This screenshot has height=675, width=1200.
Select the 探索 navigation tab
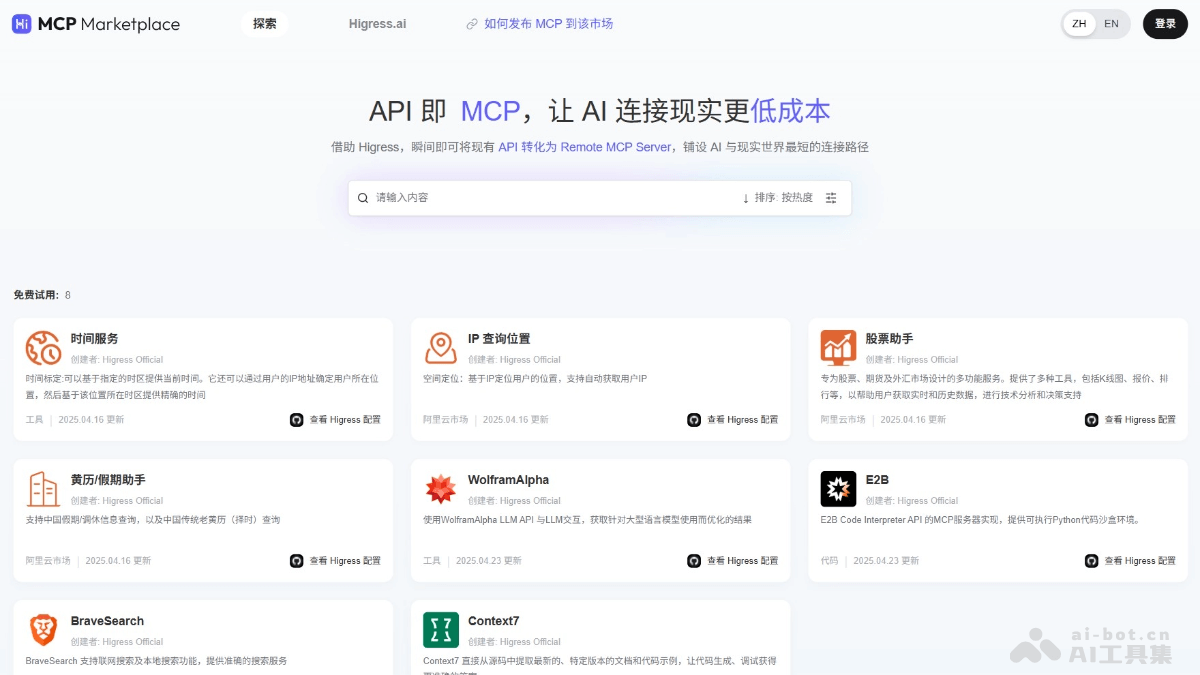click(x=264, y=23)
